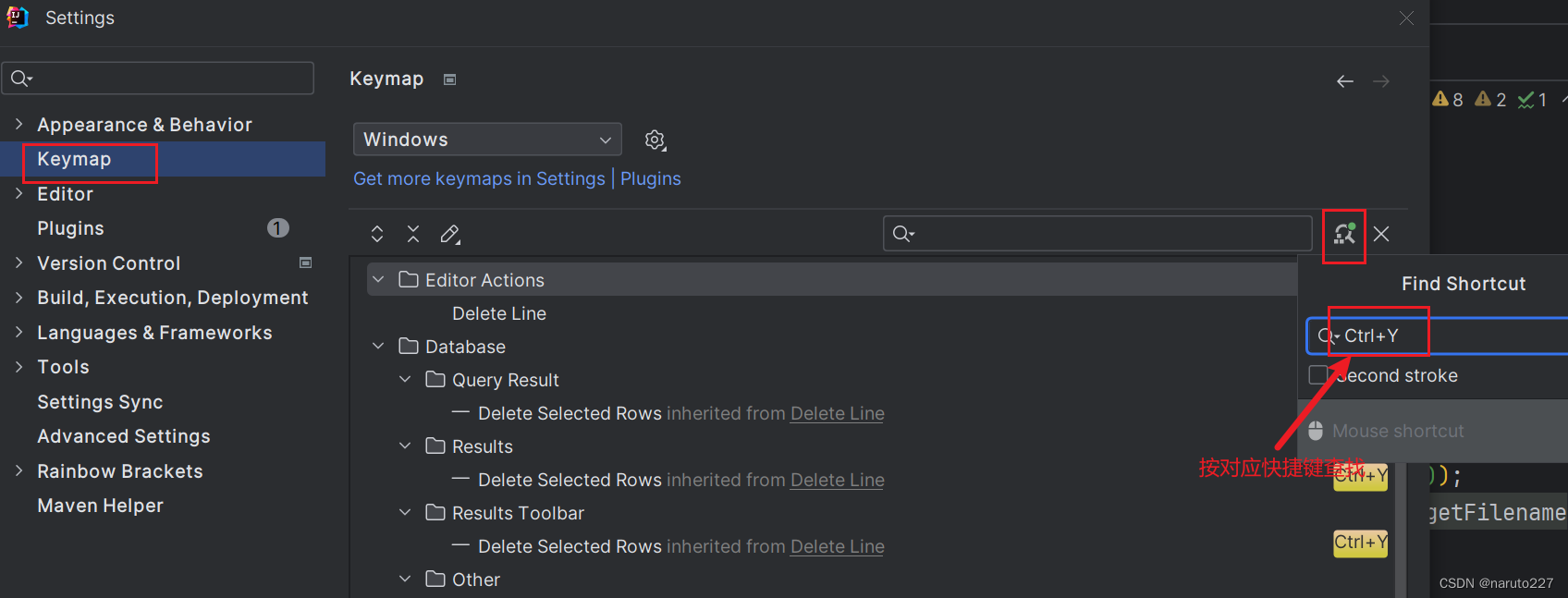Click the warnings indicator showing 8
1568x598 pixels.
tap(1448, 99)
